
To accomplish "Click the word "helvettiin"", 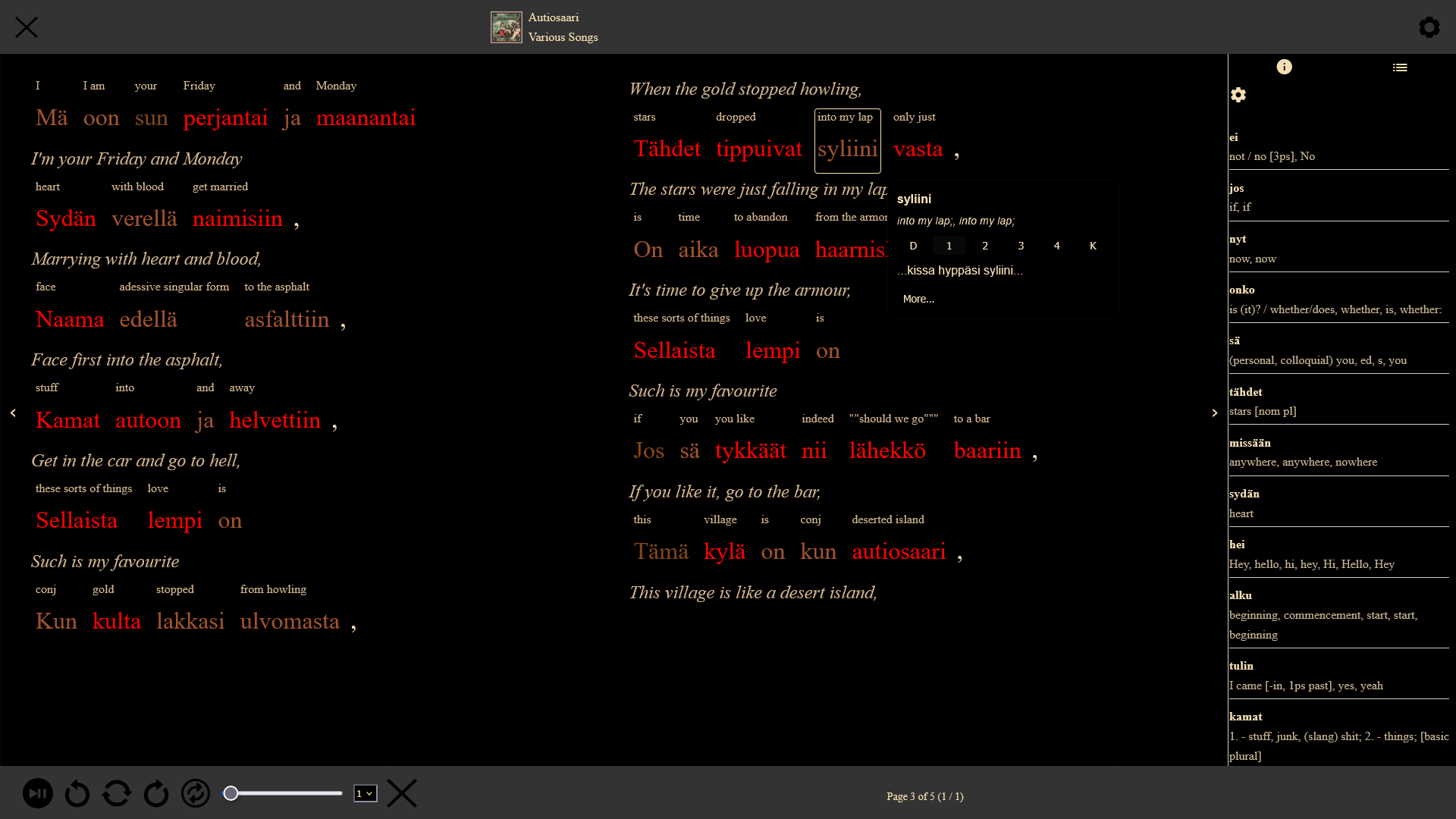I will coord(275,420).
